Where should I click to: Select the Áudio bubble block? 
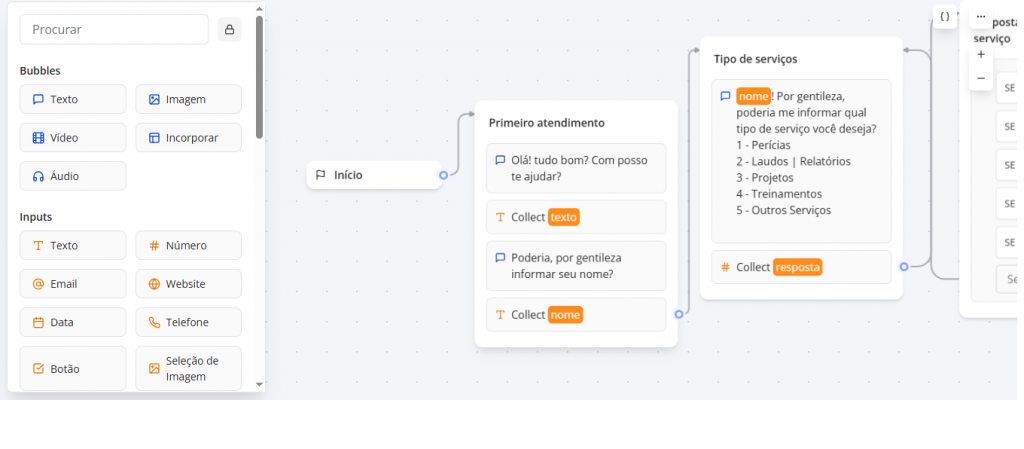(x=73, y=176)
